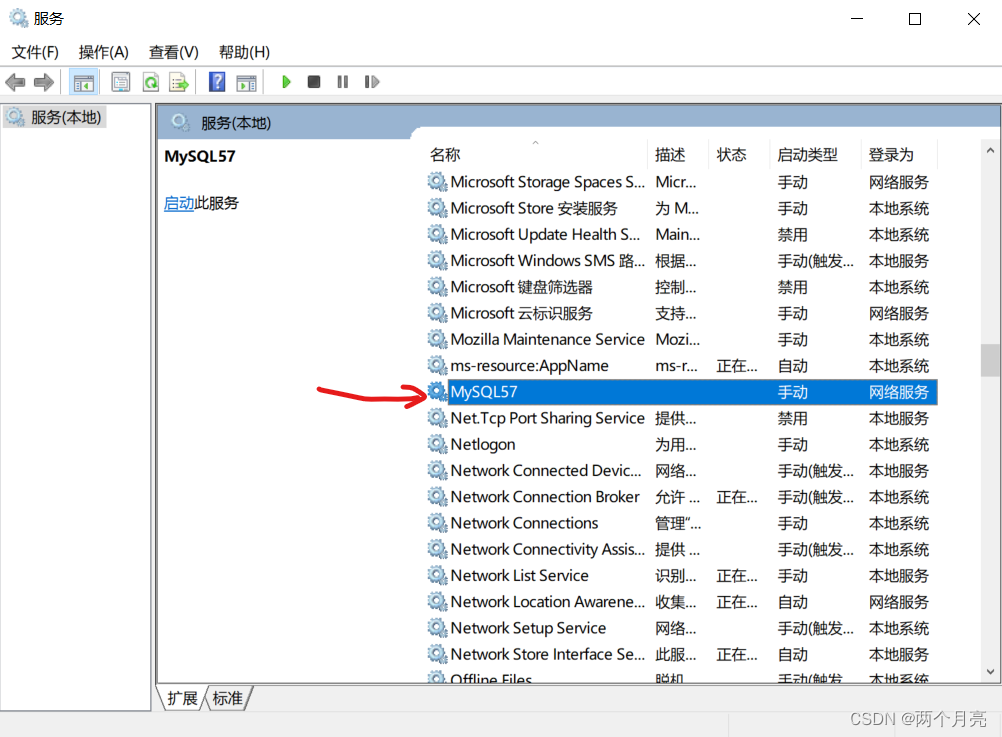Click 网络服务 login cell of MySQL57
1002x737 pixels.
tap(898, 392)
